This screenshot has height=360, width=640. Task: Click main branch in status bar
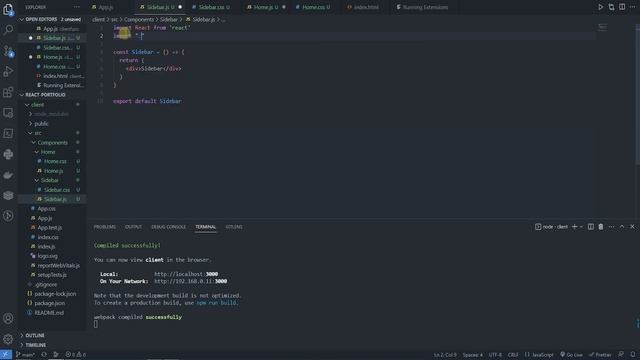point(25,355)
